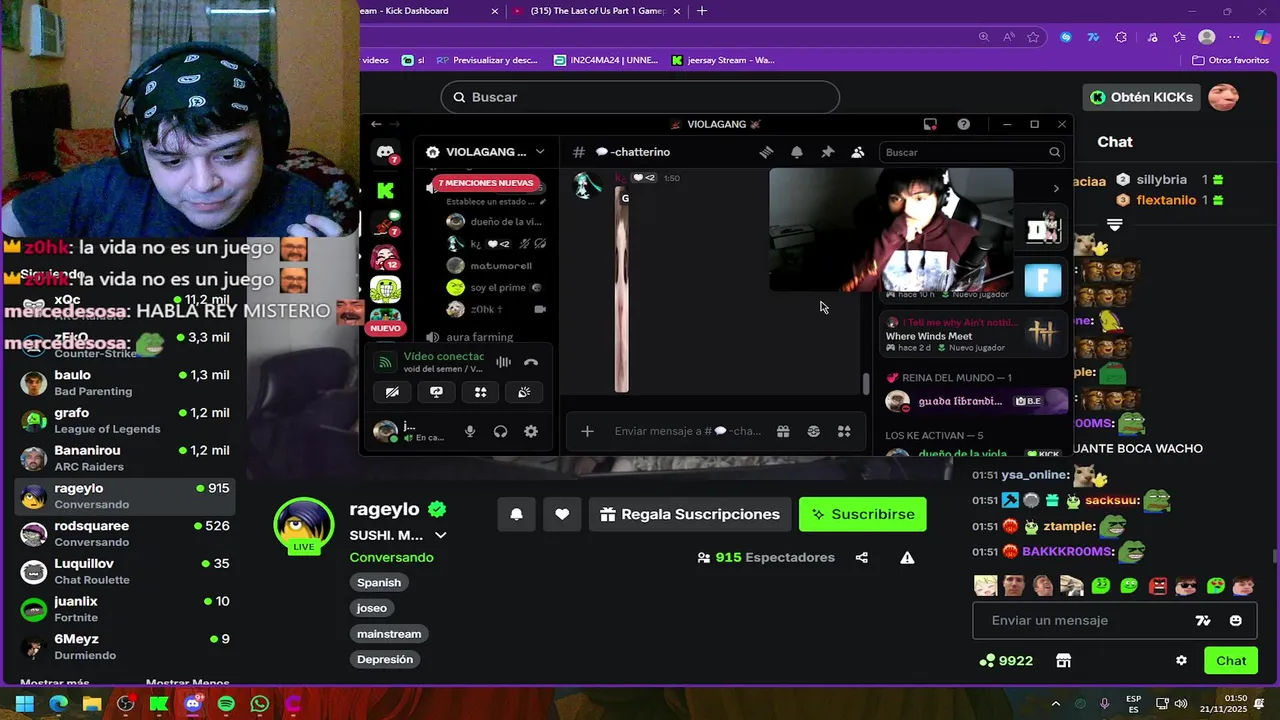Open the Kick server icon in Discord
Viewport: 1280px width, 720px height.
tap(385, 190)
